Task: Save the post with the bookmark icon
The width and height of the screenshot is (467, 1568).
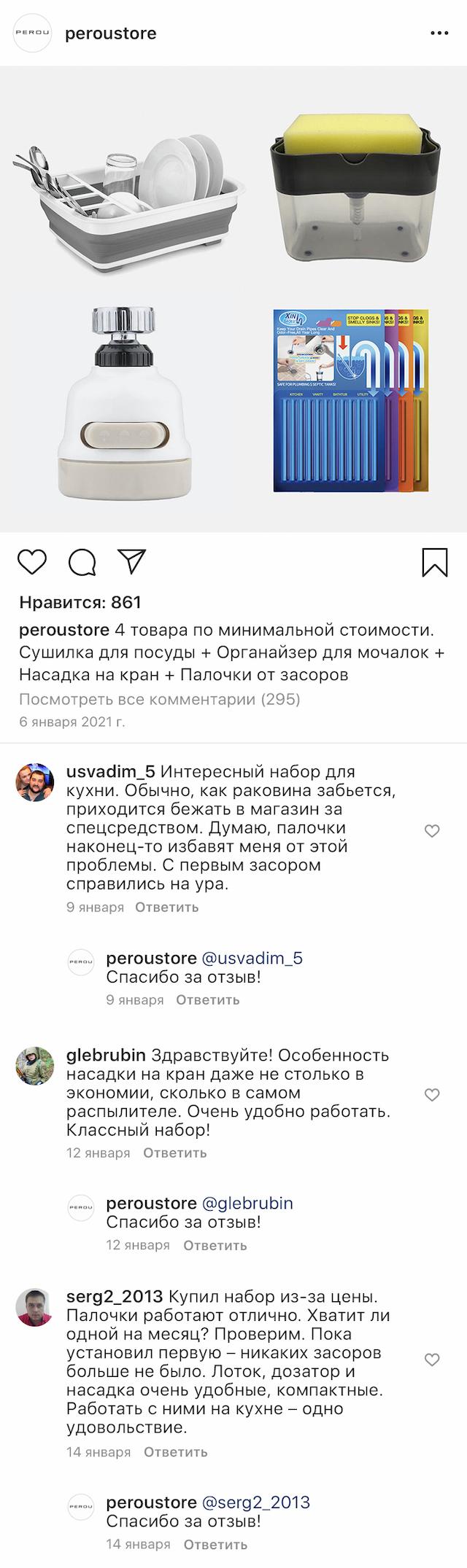Action: coord(435,562)
